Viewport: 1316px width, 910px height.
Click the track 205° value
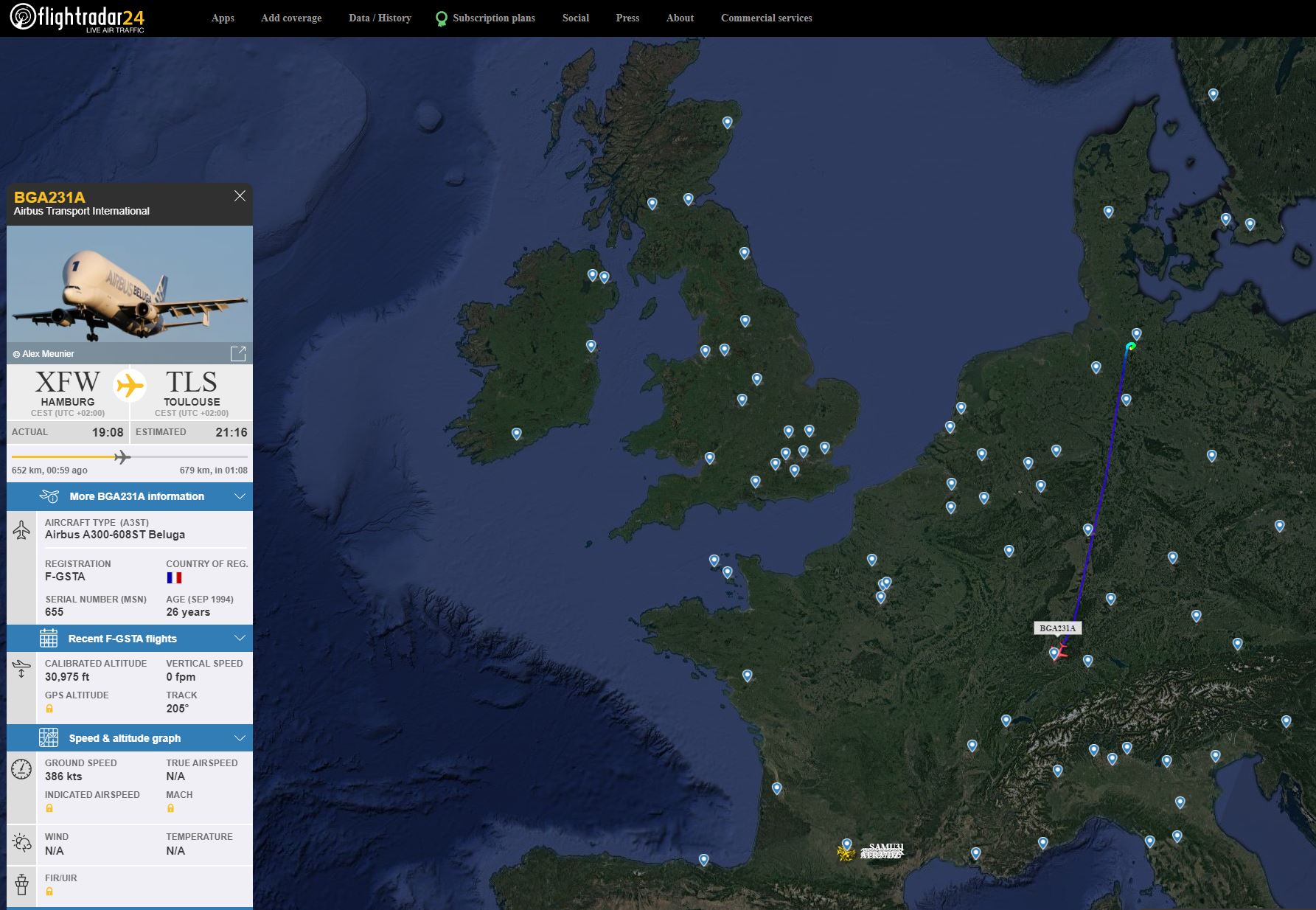point(177,709)
